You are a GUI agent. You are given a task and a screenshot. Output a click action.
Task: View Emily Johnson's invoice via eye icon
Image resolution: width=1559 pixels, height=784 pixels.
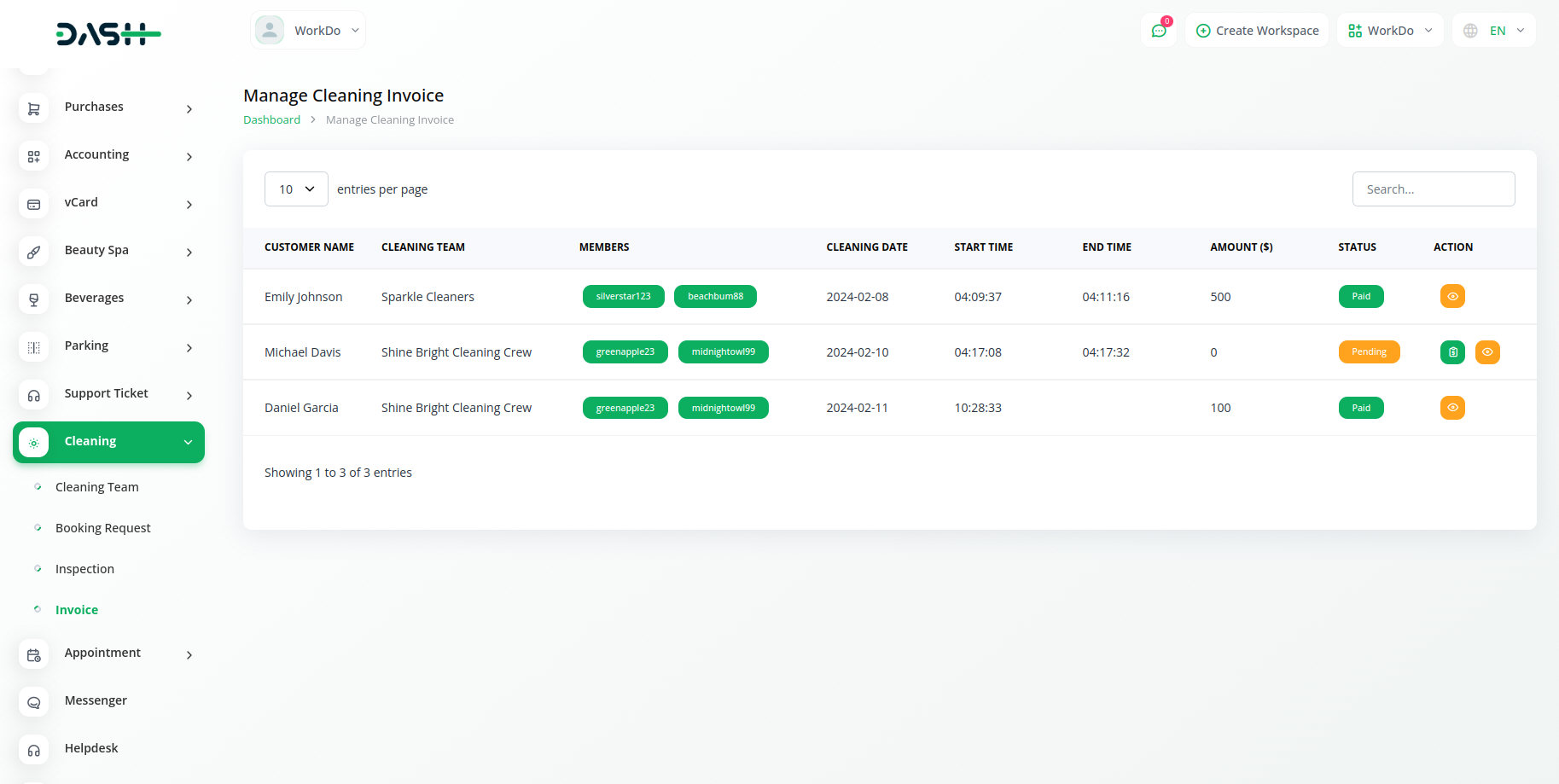pyautogui.click(x=1452, y=297)
